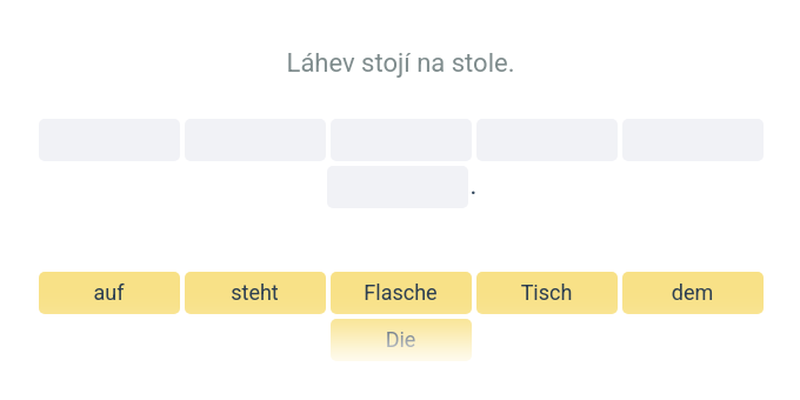
Task: Select the 'auf' word tile
Action: click(x=109, y=293)
